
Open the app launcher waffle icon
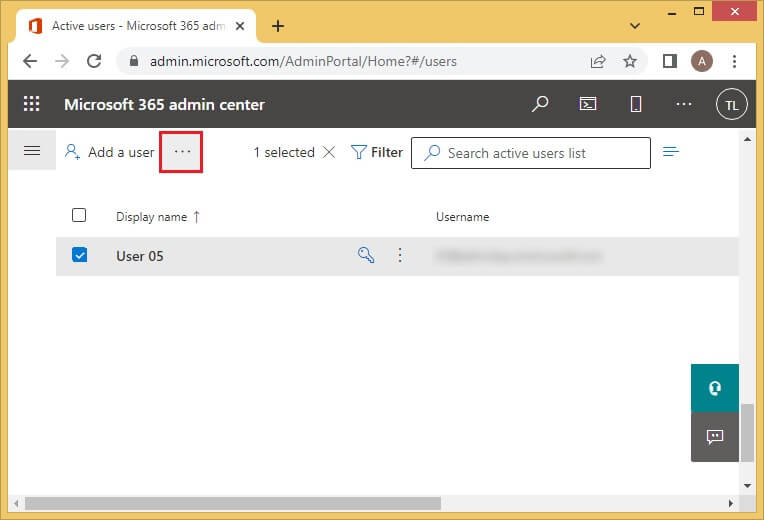point(32,104)
